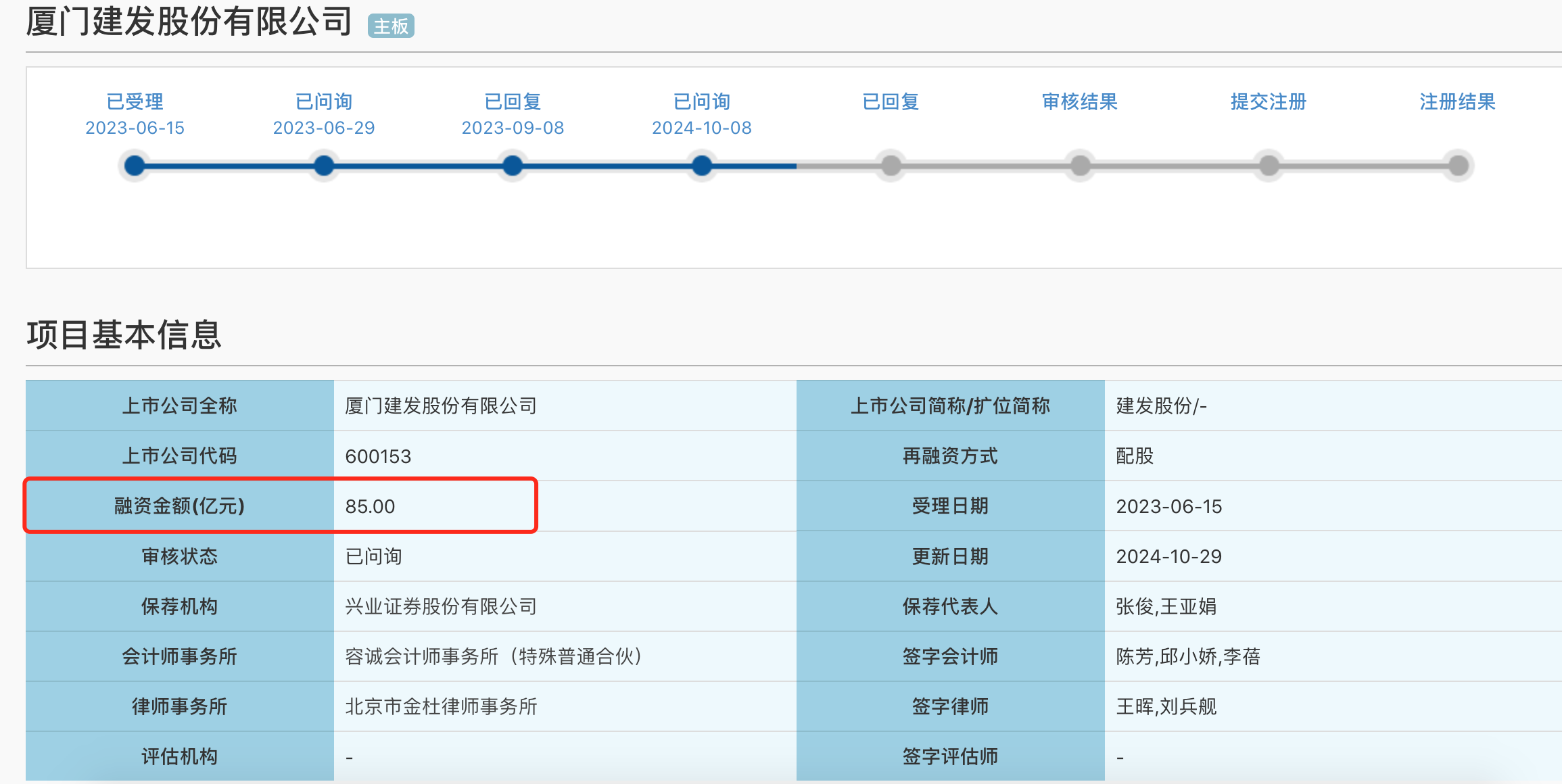Click the 更新日期 value 2024-10-29
This screenshot has width=1562, height=784.
click(1168, 556)
